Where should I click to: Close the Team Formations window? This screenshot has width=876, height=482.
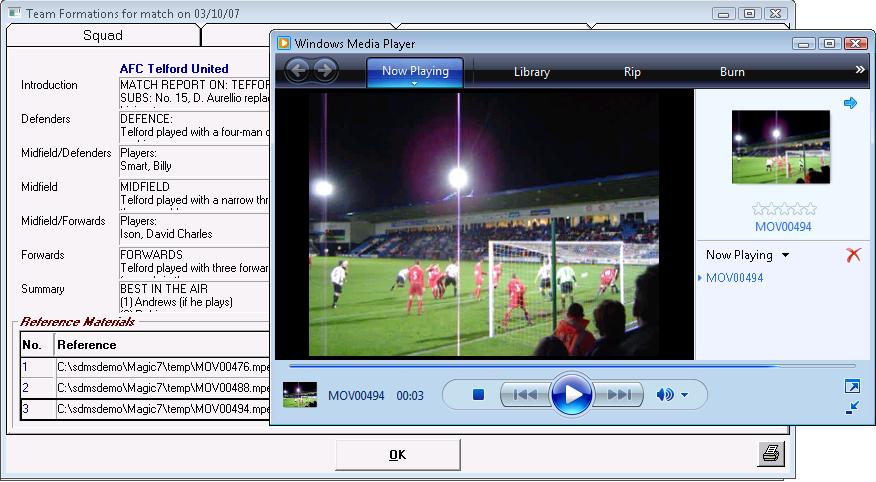775,13
